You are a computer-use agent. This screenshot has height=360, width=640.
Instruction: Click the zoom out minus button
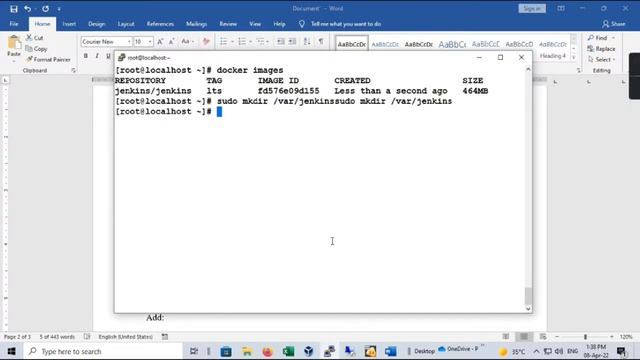pos(557,337)
